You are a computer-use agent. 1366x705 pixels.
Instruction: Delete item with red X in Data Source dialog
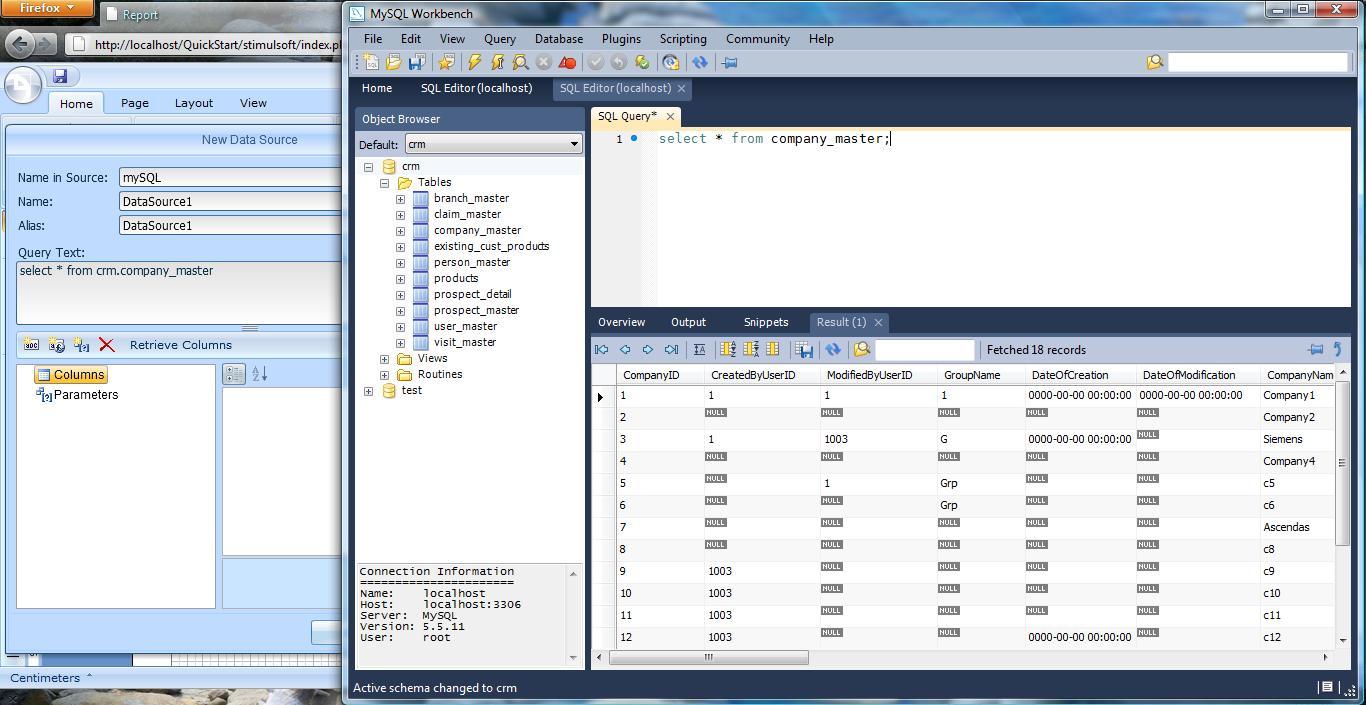(107, 345)
